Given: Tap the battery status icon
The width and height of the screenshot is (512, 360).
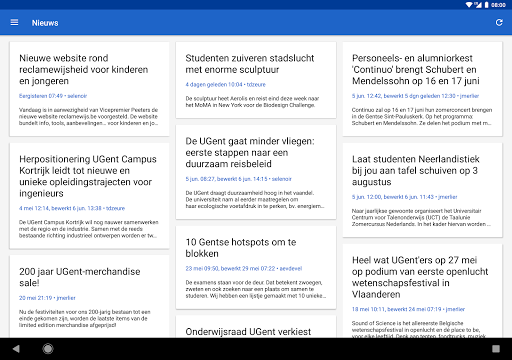Looking at the screenshot, I should tap(486, 5).
